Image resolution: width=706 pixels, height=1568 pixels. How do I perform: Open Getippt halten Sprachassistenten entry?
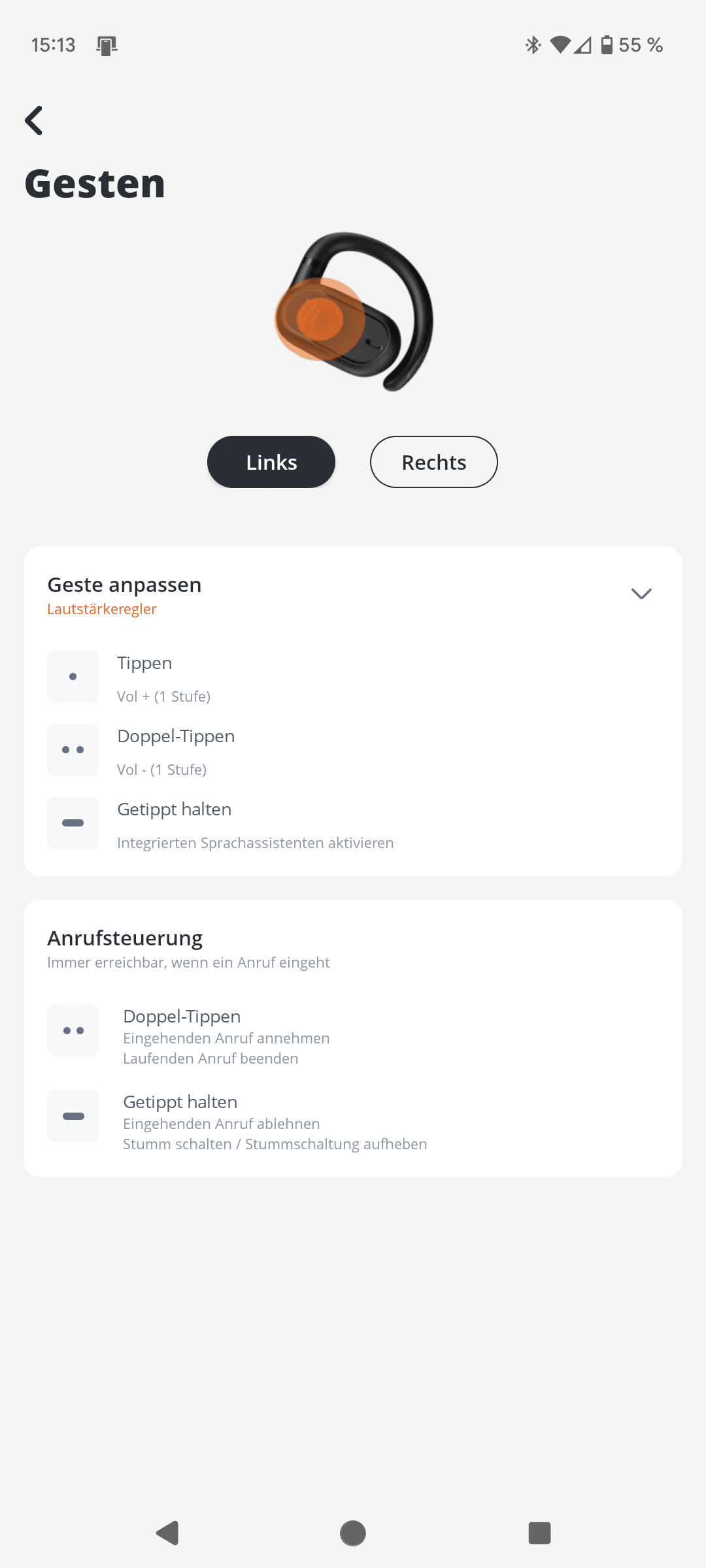(x=353, y=825)
